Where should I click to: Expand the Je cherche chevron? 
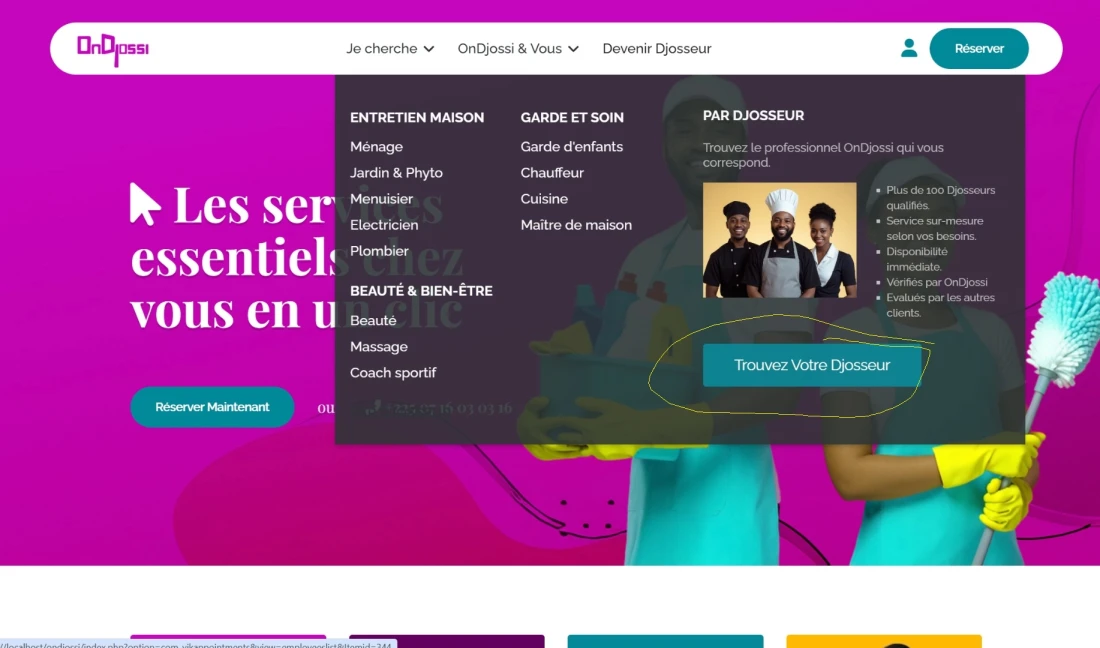tap(429, 49)
